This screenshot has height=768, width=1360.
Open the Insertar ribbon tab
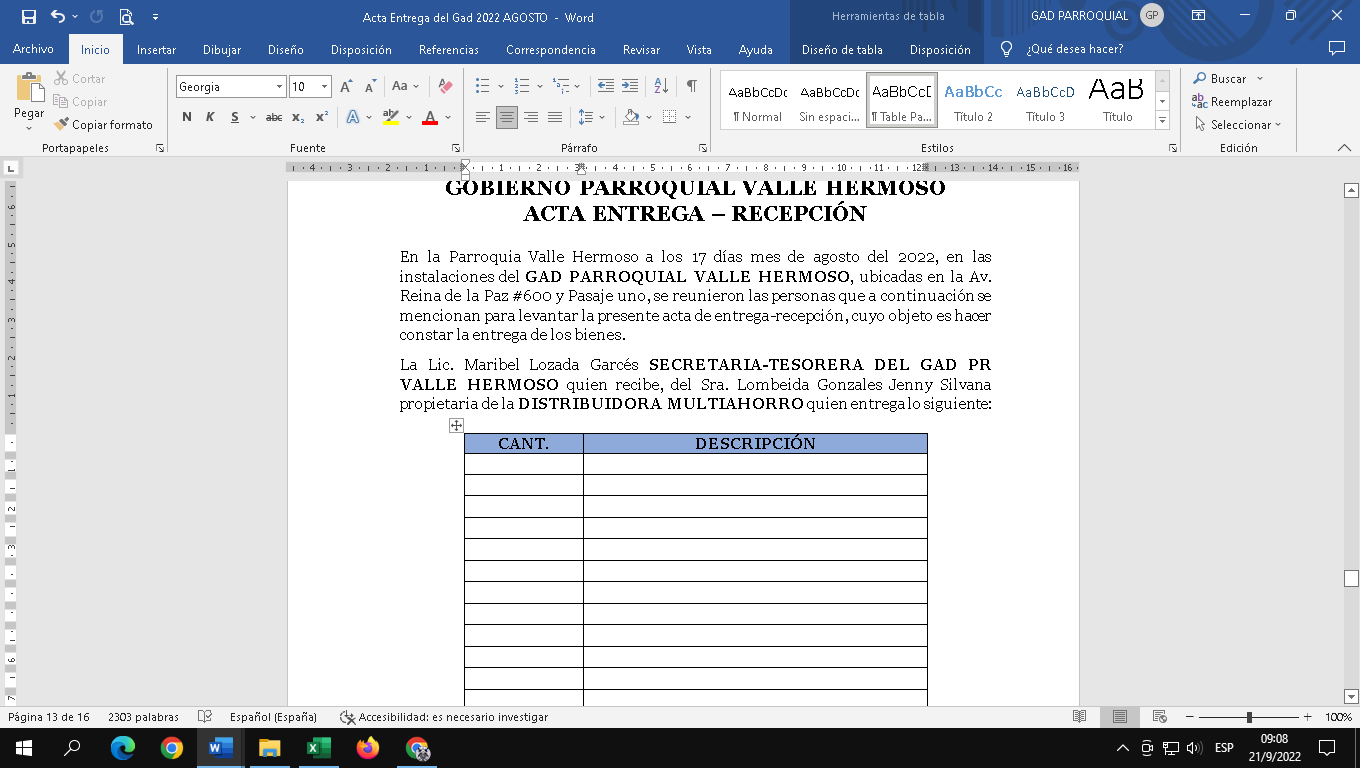(156, 50)
